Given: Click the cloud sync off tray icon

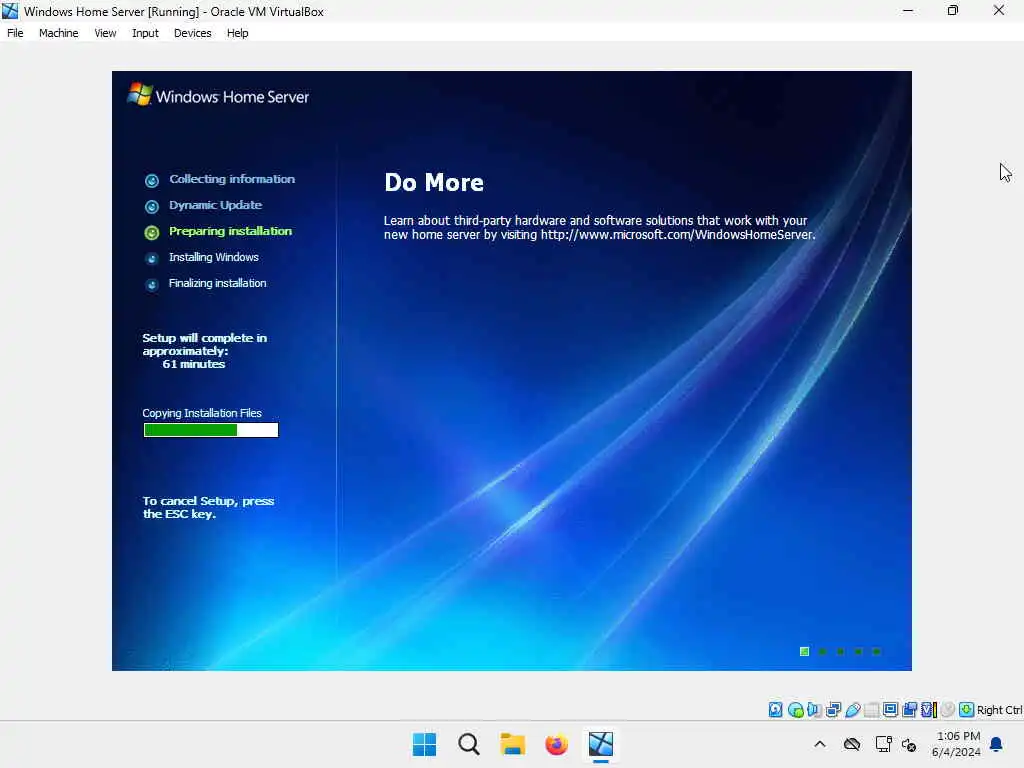Looking at the screenshot, I should (852, 744).
